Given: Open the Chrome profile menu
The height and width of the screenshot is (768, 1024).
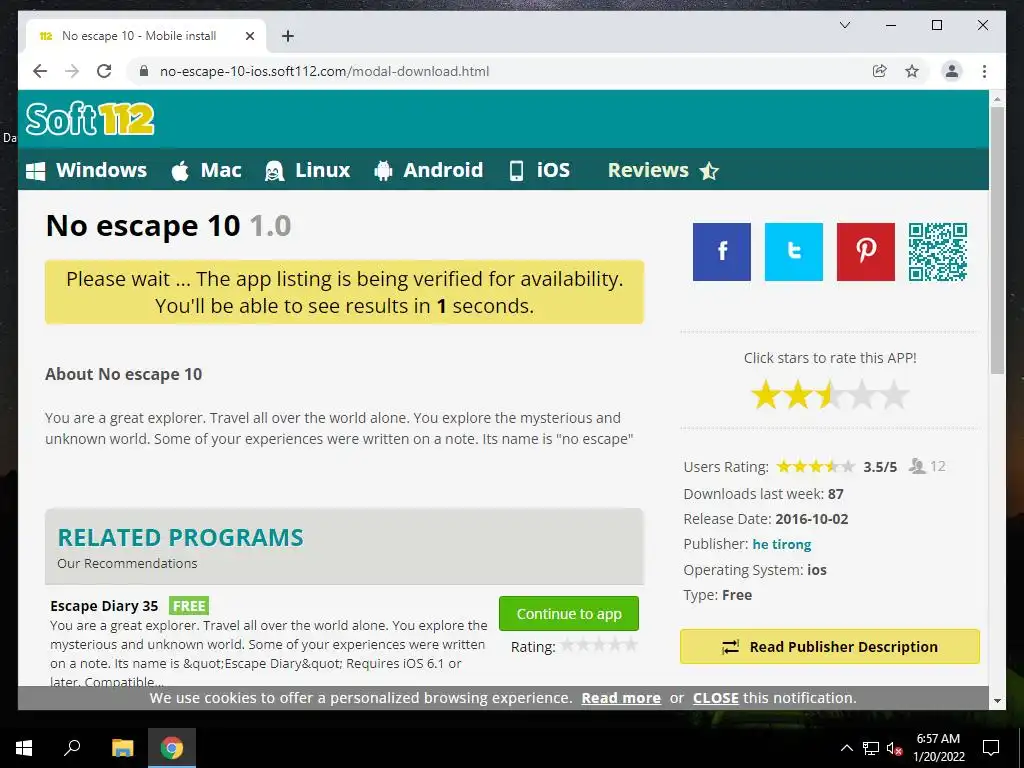Looking at the screenshot, I should pos(952,71).
